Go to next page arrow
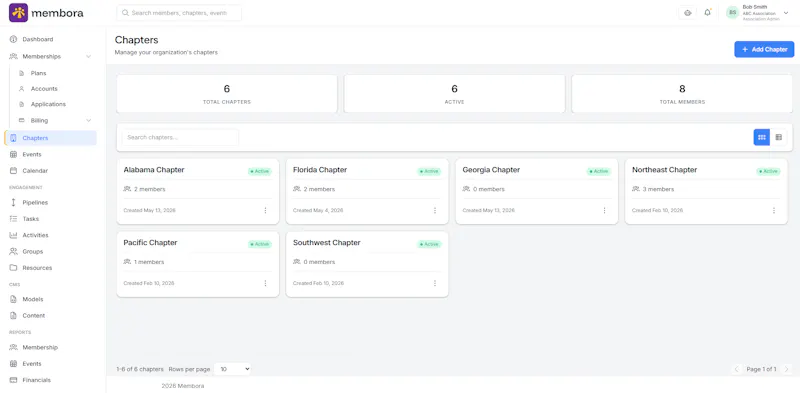 786,369
